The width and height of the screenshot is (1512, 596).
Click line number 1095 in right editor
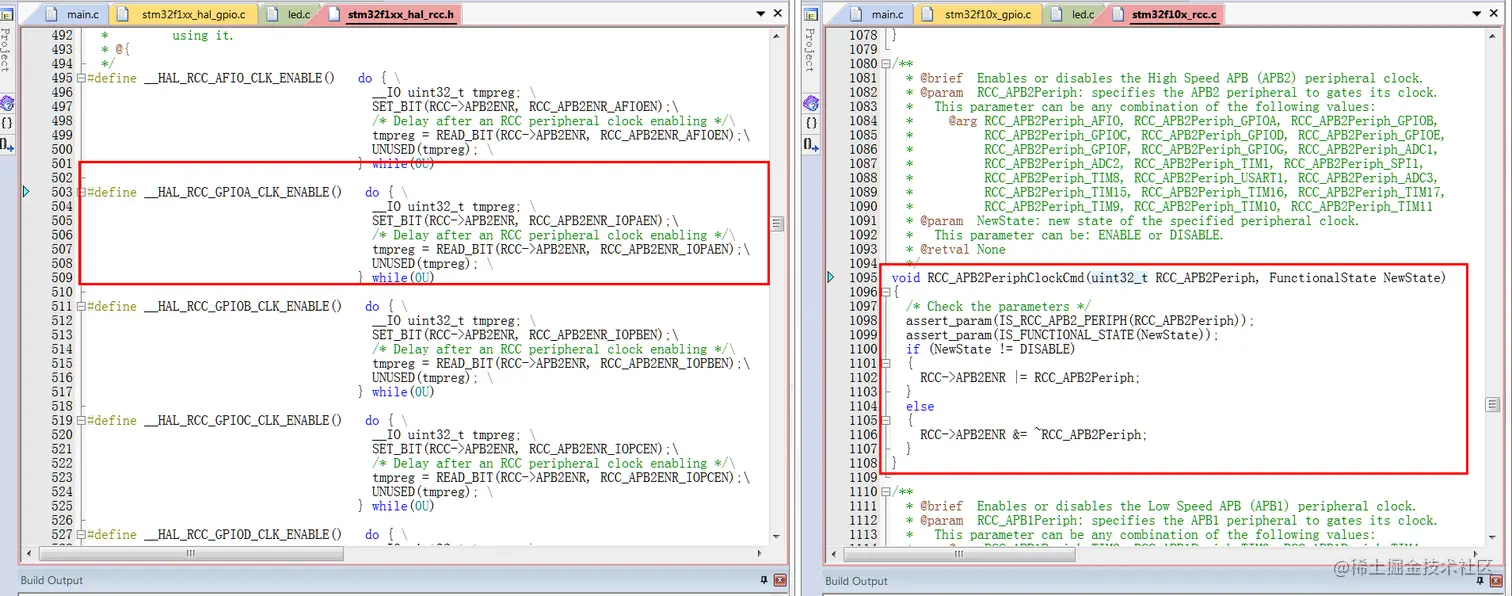(863, 278)
